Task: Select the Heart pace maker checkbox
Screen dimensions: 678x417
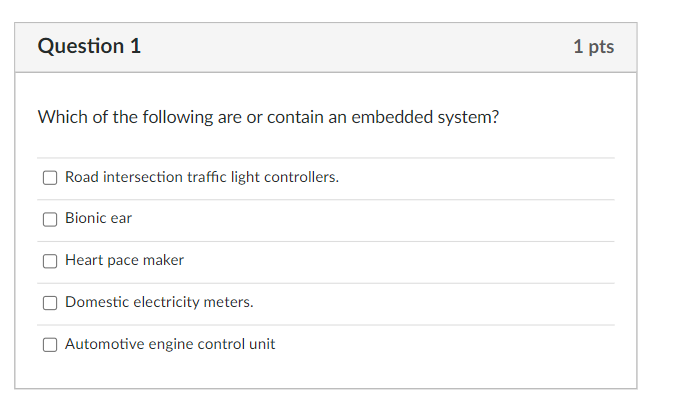Action: point(50,261)
